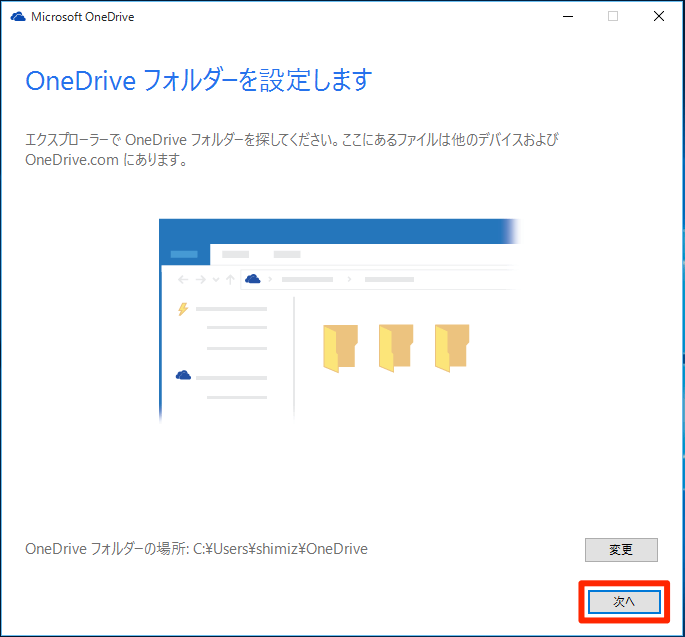The image size is (685, 637).
Task: Click the heading OneDrive フォルダーを設定します
Action: click(199, 80)
